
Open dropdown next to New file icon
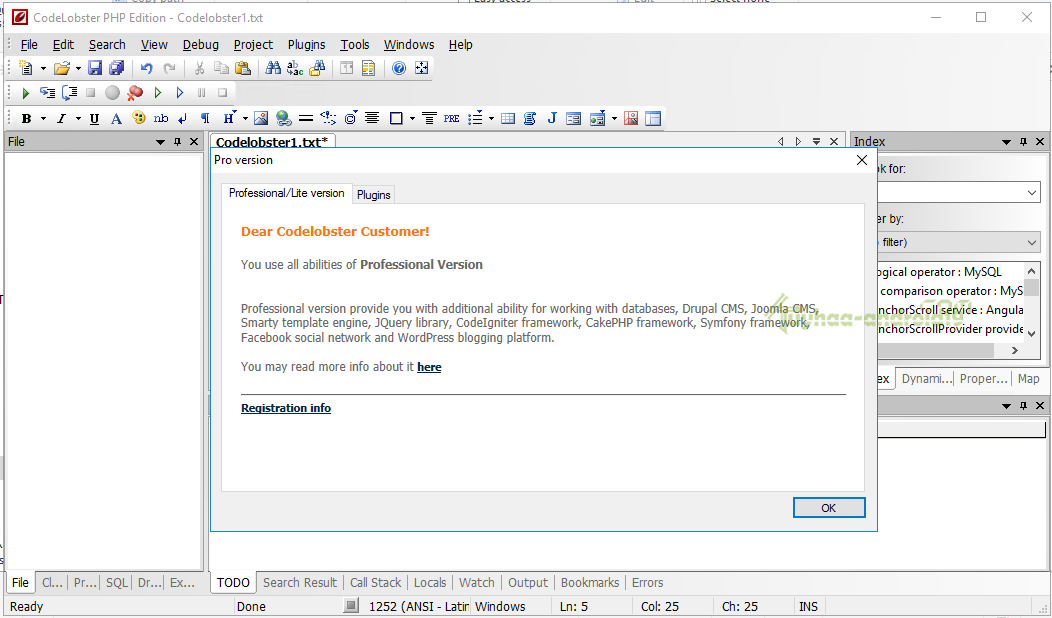43,68
